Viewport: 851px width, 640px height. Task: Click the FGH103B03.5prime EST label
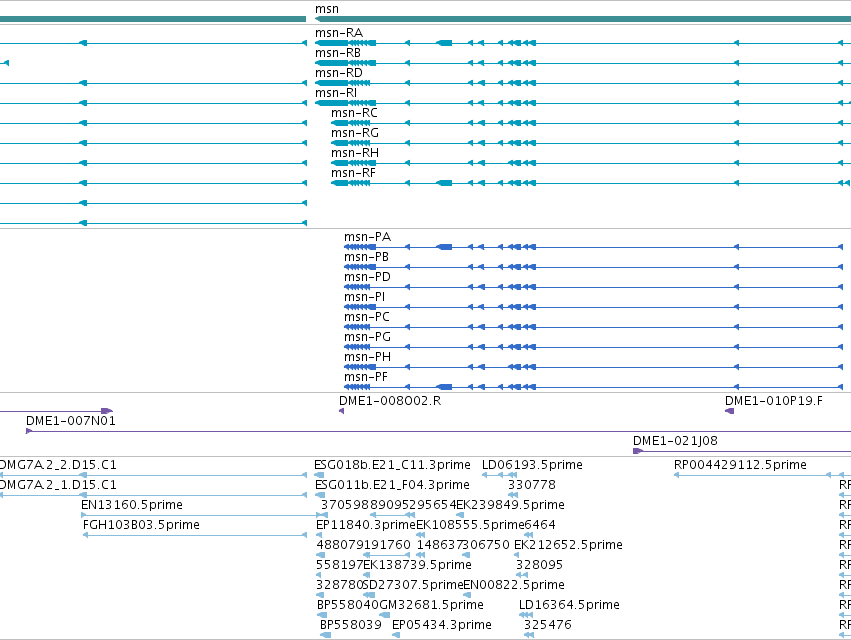[x=141, y=525]
